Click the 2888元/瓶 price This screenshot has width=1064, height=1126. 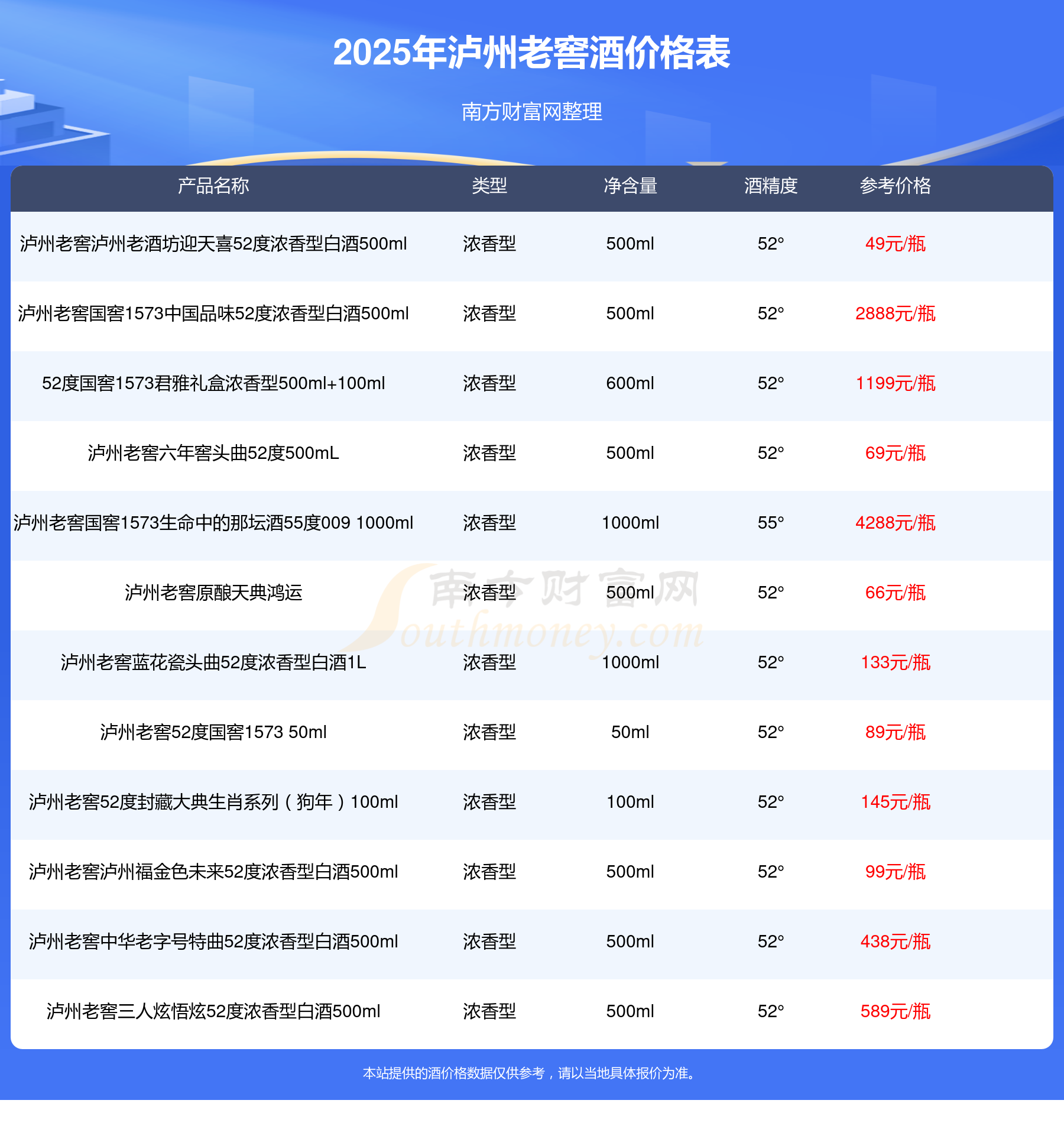click(896, 313)
